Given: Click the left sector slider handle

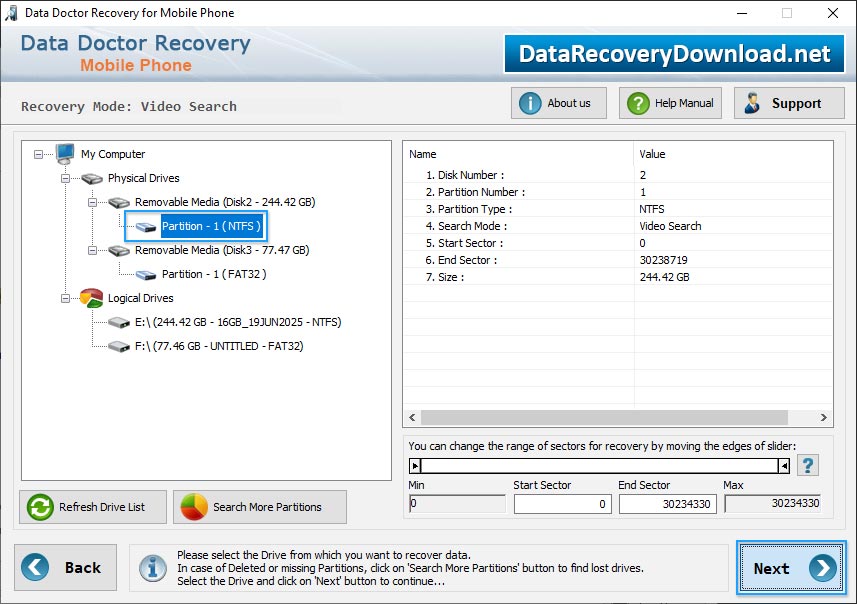Looking at the screenshot, I should tap(415, 466).
